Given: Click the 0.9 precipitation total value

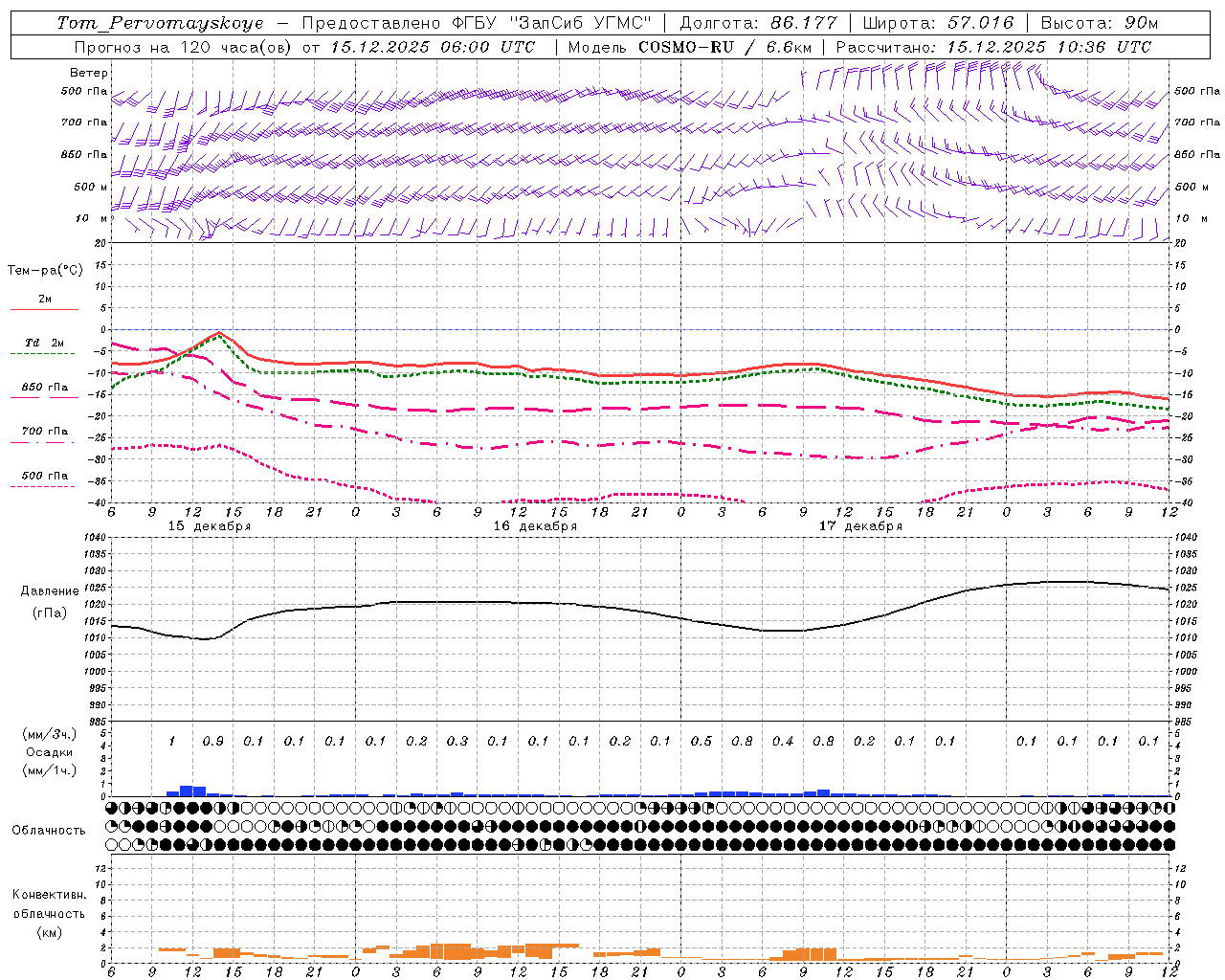Looking at the screenshot, I should pos(212,742).
